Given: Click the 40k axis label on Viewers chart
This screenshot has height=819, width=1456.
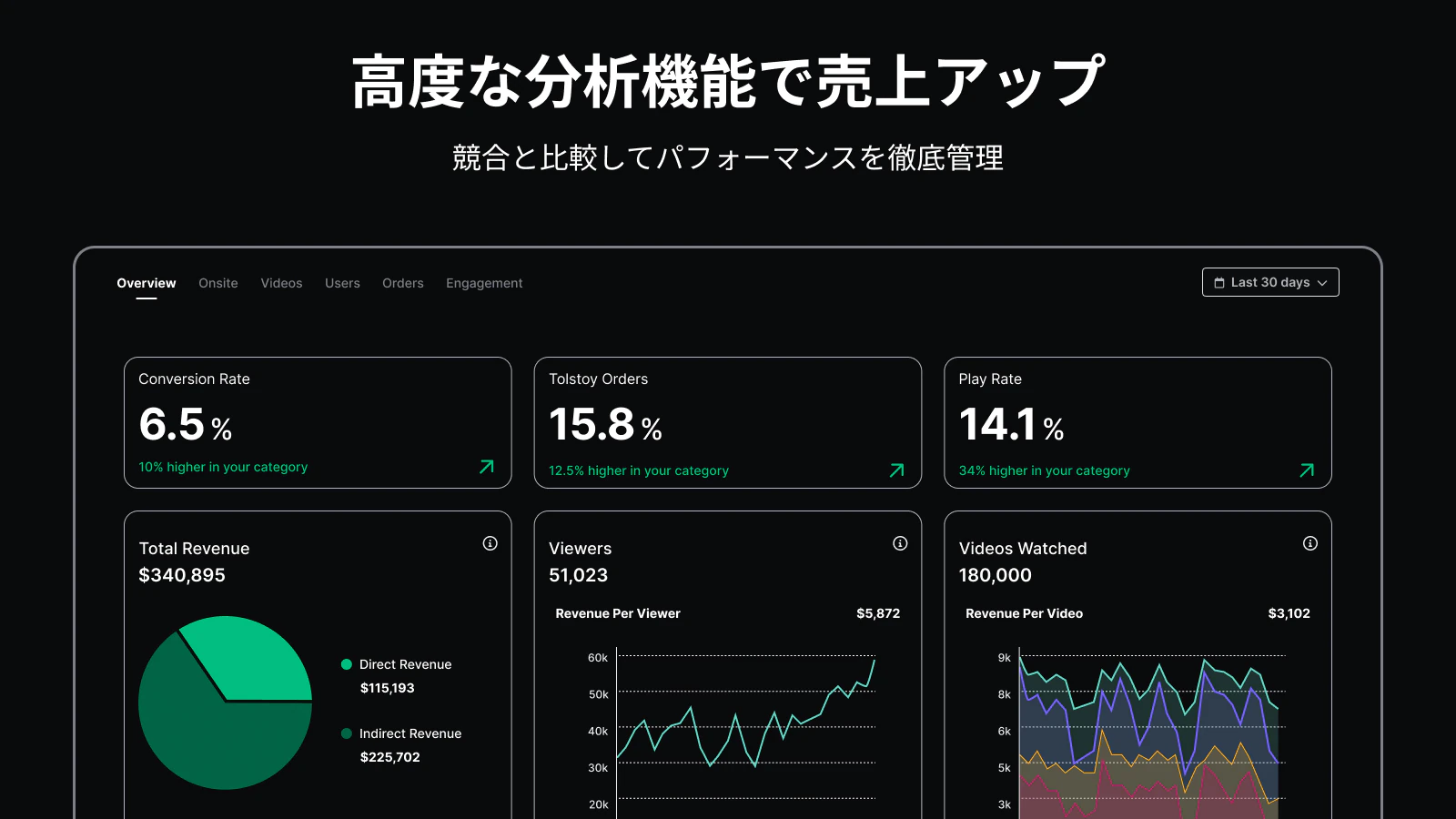Looking at the screenshot, I should [x=598, y=732].
